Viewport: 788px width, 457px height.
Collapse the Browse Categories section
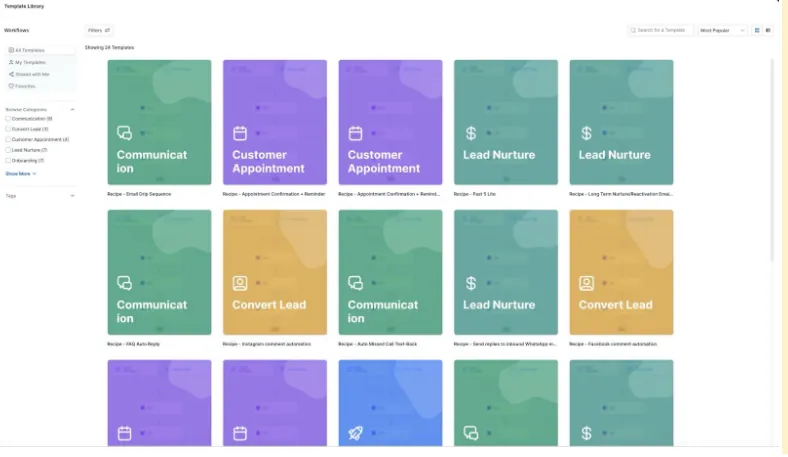point(72,110)
